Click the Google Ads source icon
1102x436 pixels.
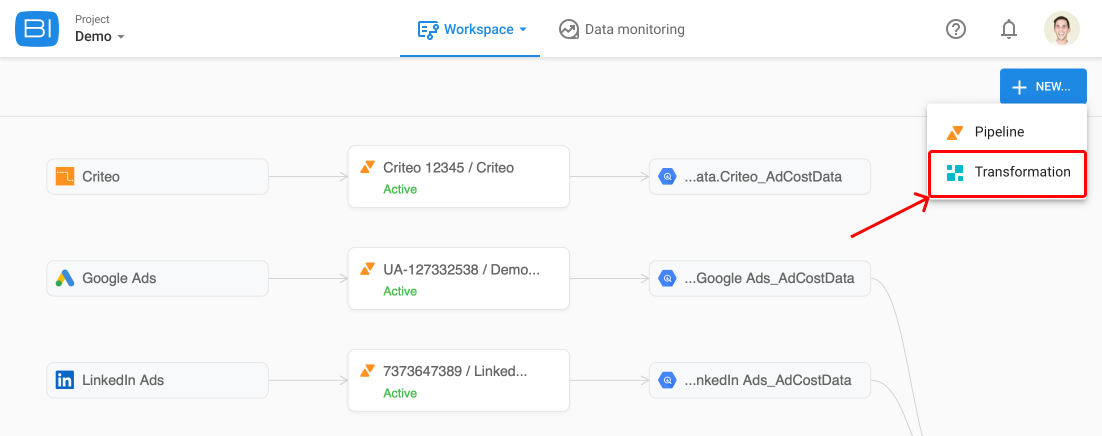pyautogui.click(x=65, y=278)
